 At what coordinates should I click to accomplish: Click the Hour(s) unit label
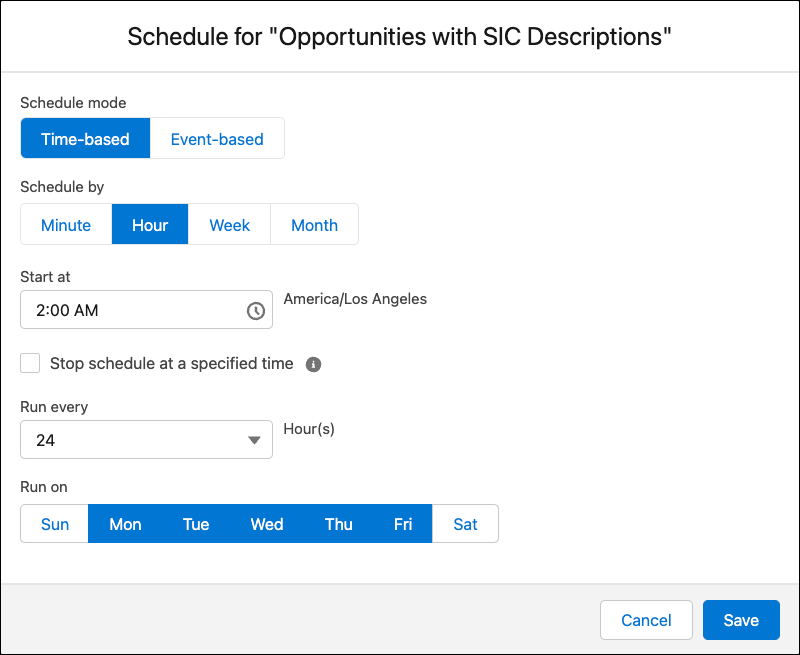click(309, 429)
